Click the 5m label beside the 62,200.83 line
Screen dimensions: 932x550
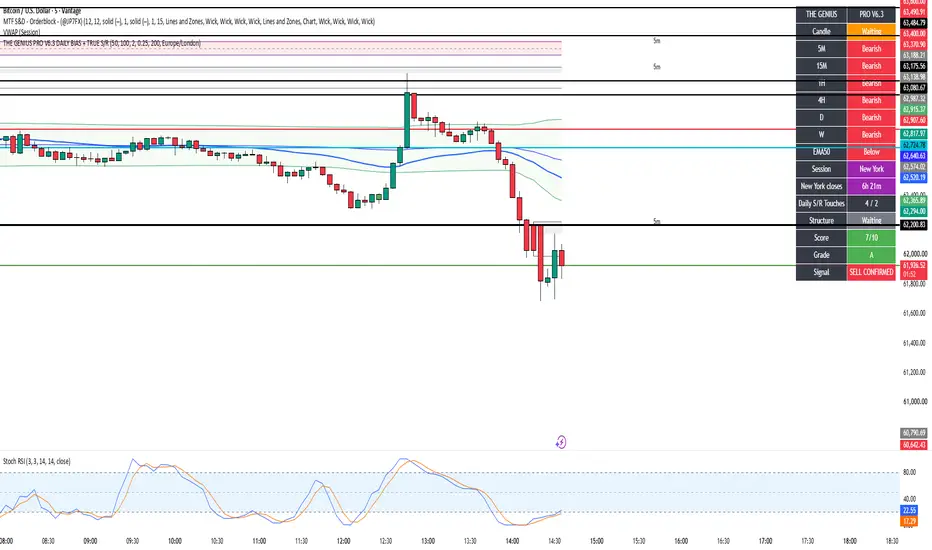pyautogui.click(x=656, y=221)
